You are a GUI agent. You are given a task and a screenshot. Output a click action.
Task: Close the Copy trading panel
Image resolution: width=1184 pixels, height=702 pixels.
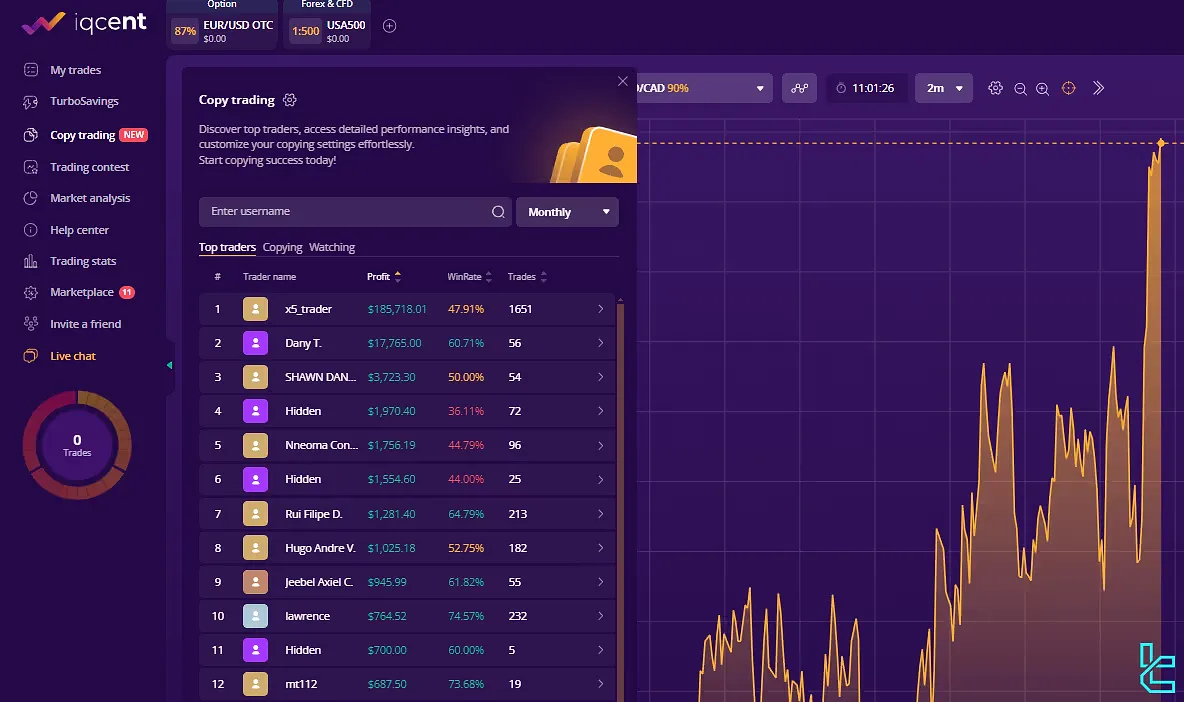[x=622, y=81]
